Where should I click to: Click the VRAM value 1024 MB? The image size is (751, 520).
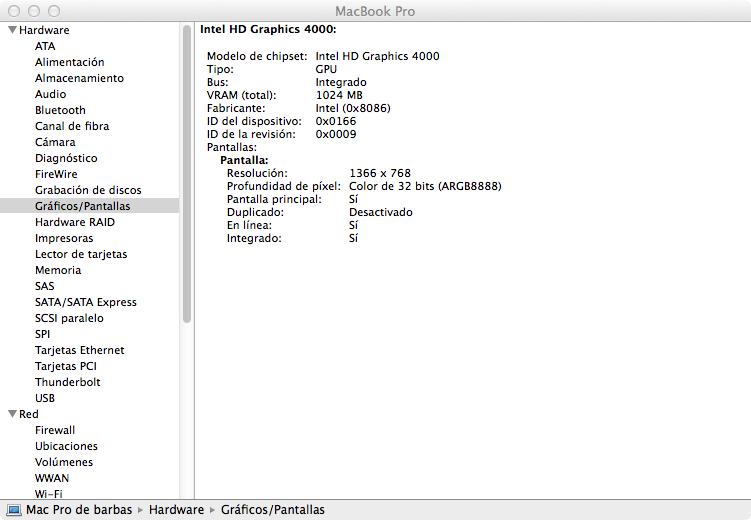(x=339, y=95)
